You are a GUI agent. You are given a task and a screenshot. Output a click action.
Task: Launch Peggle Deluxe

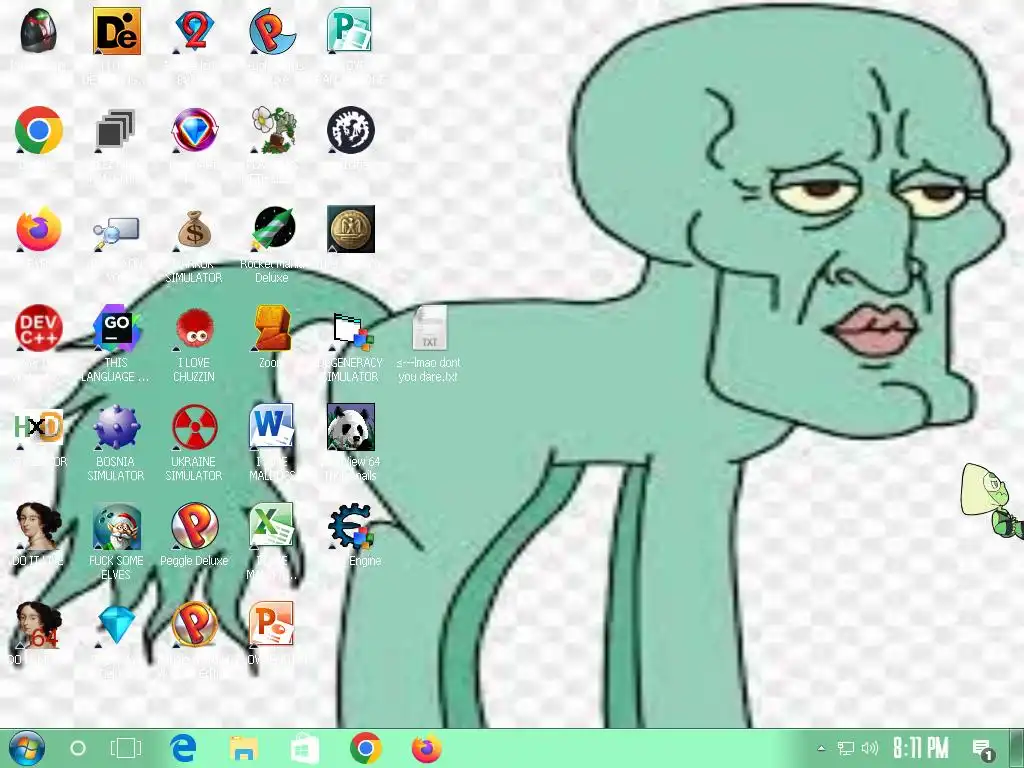194,527
